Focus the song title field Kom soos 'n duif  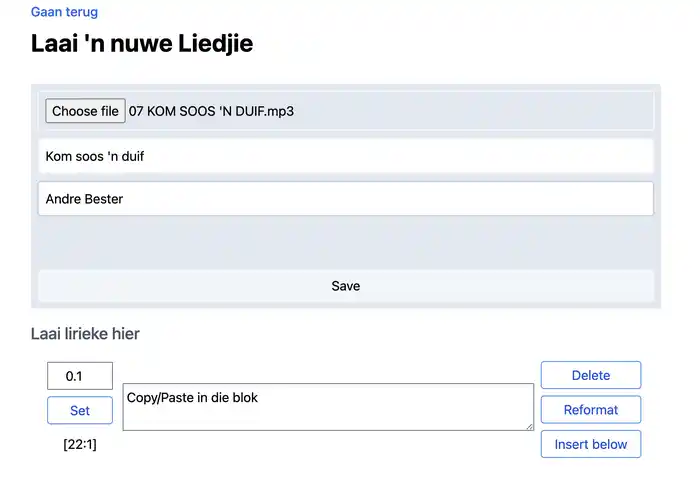345,156
